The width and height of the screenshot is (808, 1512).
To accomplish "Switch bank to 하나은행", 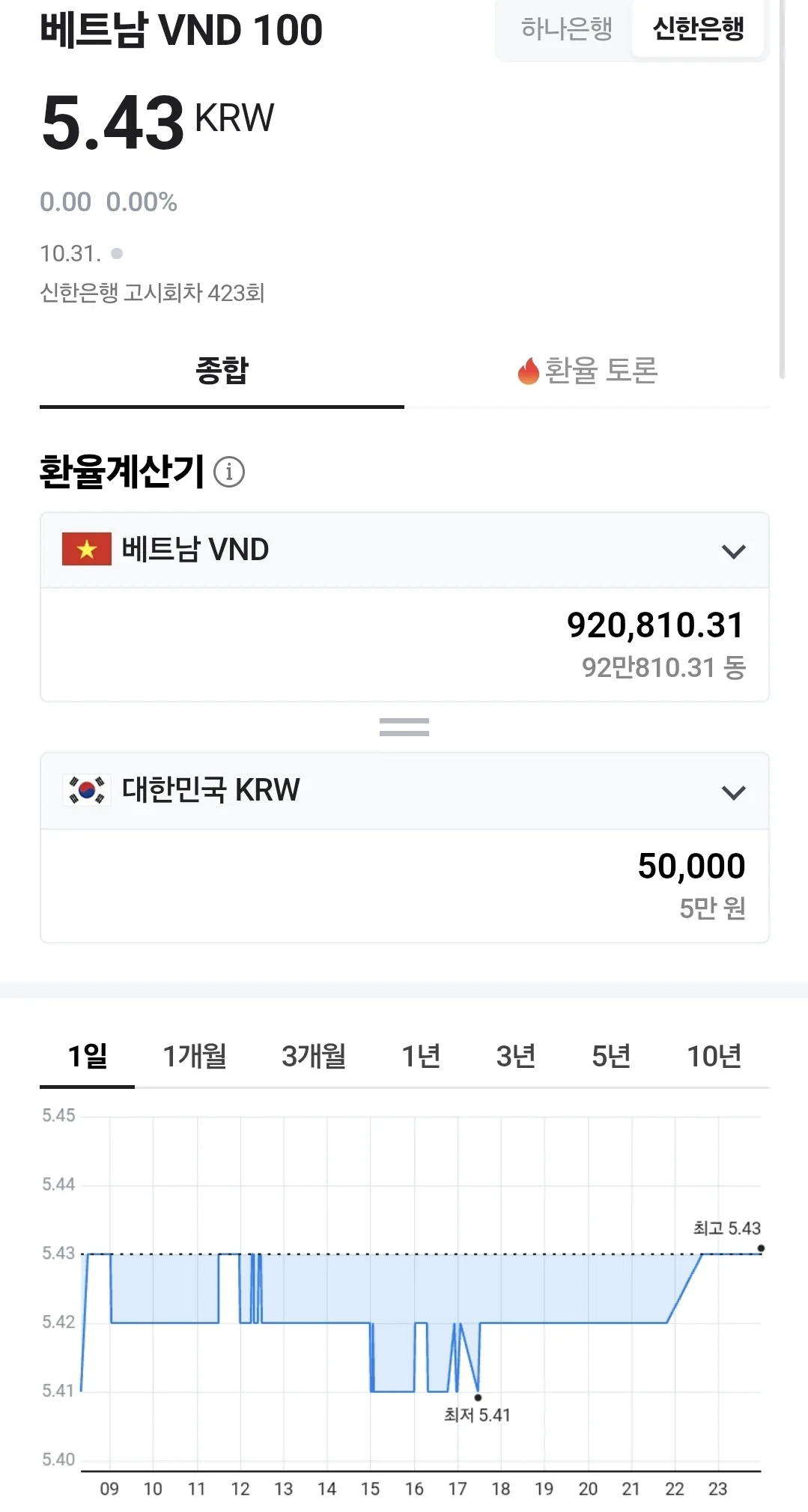I will click(x=566, y=29).
